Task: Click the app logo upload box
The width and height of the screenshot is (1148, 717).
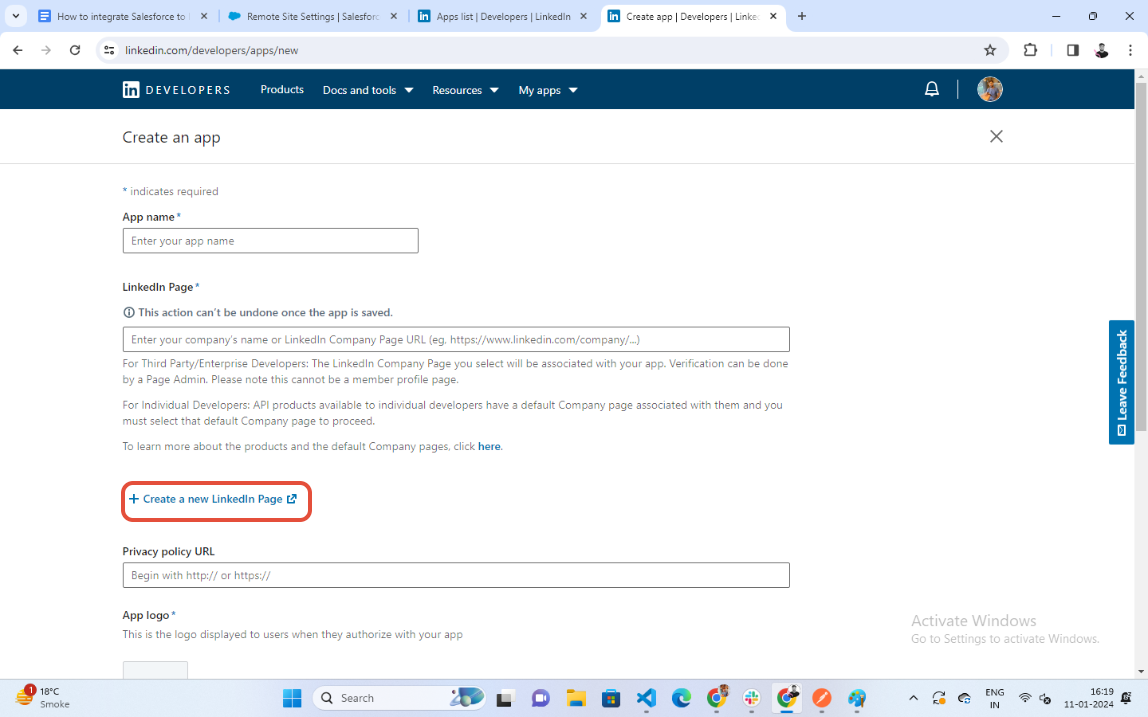Action: 155,669
